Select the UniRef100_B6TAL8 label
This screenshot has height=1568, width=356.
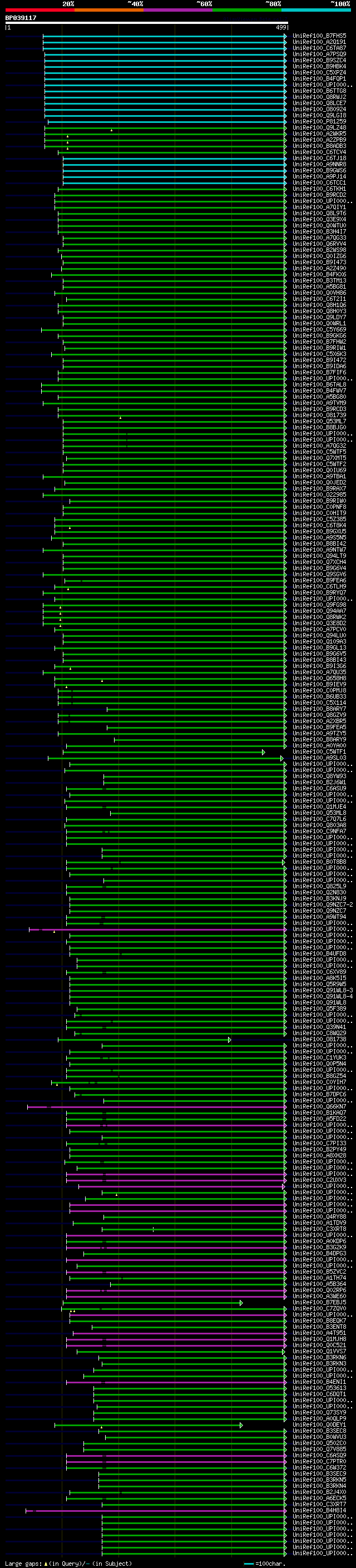319,385
